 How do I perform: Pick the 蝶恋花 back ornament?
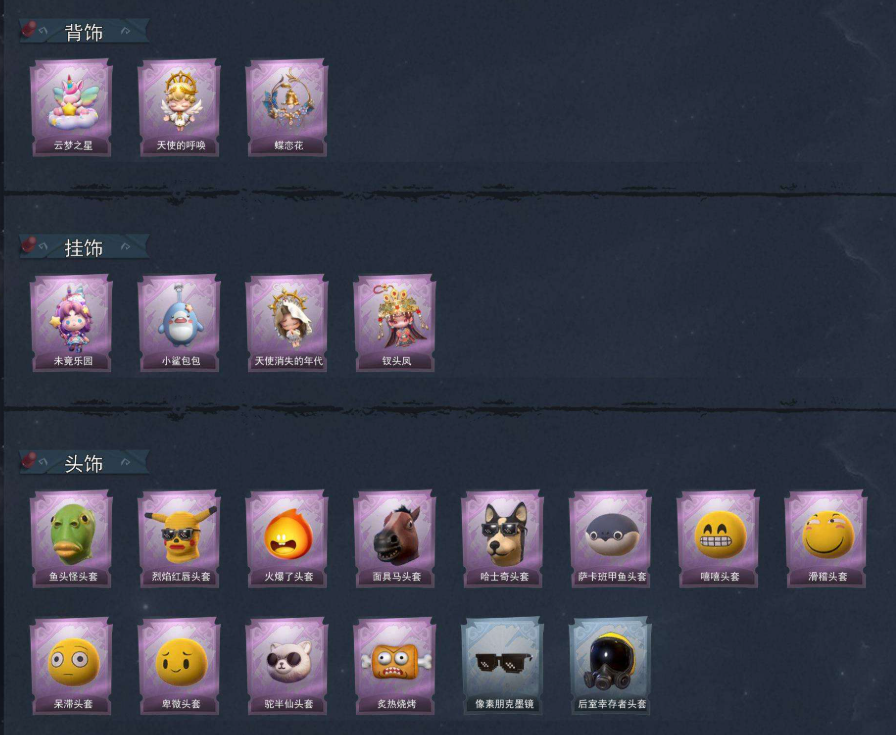(287, 107)
